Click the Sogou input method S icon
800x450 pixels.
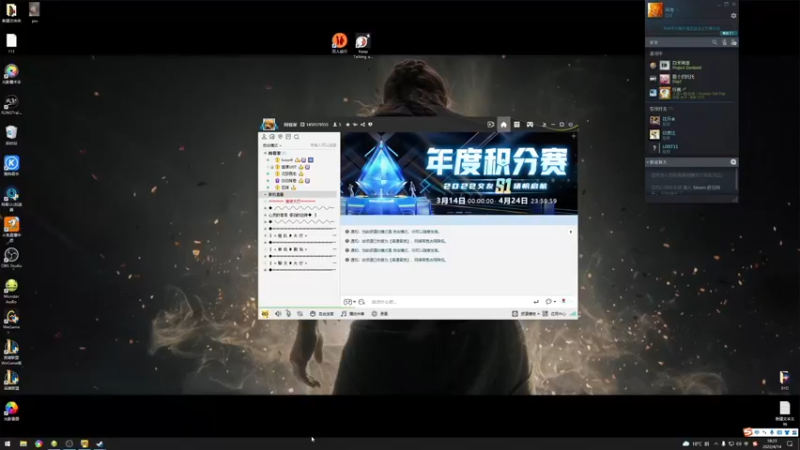pos(747,432)
